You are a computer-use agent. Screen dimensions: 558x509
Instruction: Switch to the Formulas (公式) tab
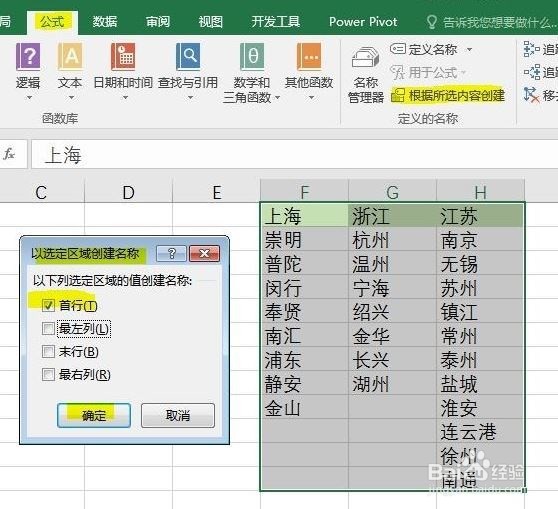(x=52, y=22)
